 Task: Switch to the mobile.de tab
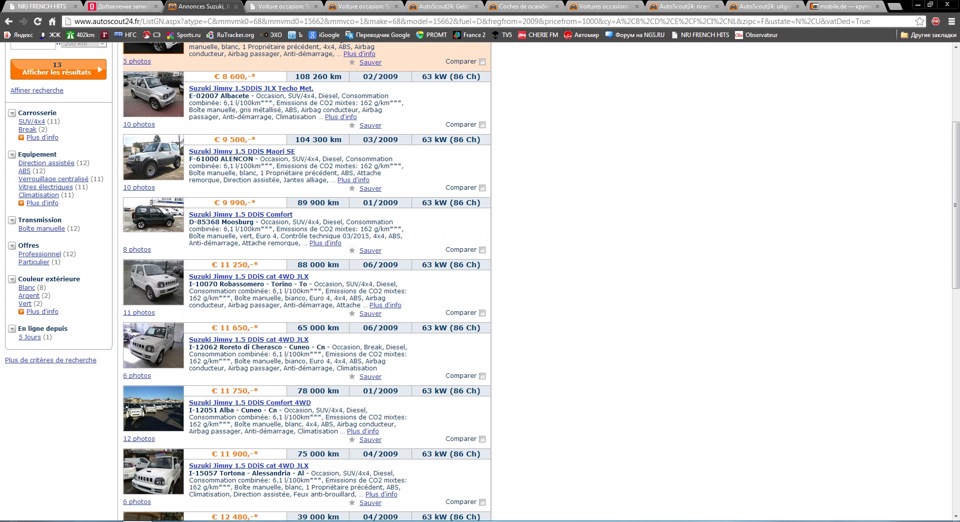(846, 6)
